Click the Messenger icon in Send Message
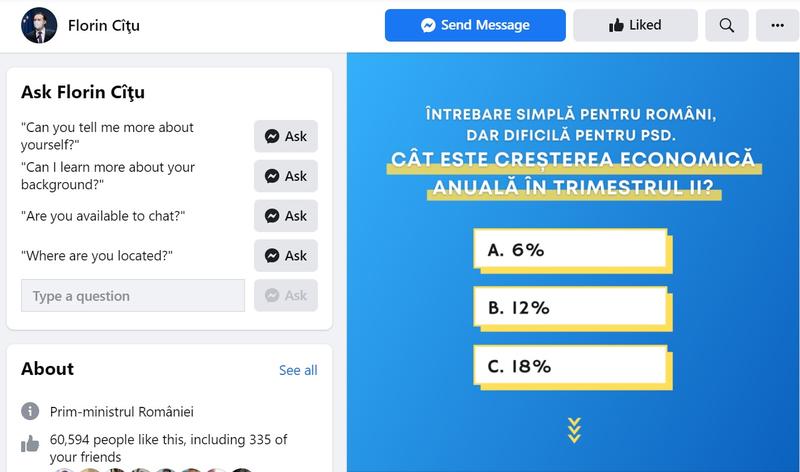Screen dimensions: 800x472 pos(428,25)
